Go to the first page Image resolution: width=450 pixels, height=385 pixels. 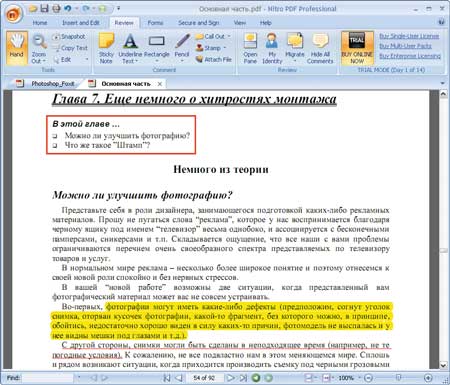pyautogui.click(x=167, y=378)
